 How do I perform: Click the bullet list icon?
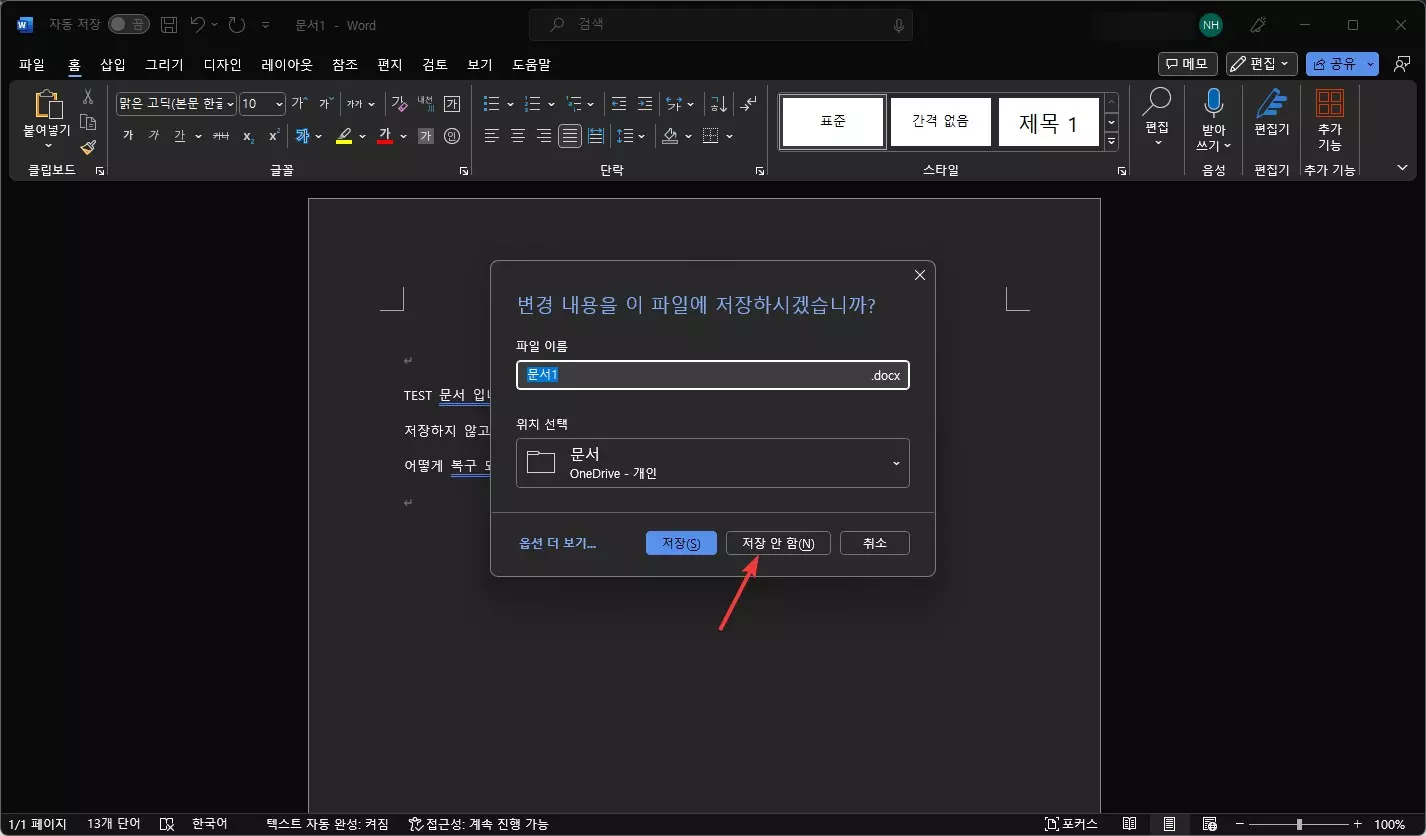490,103
